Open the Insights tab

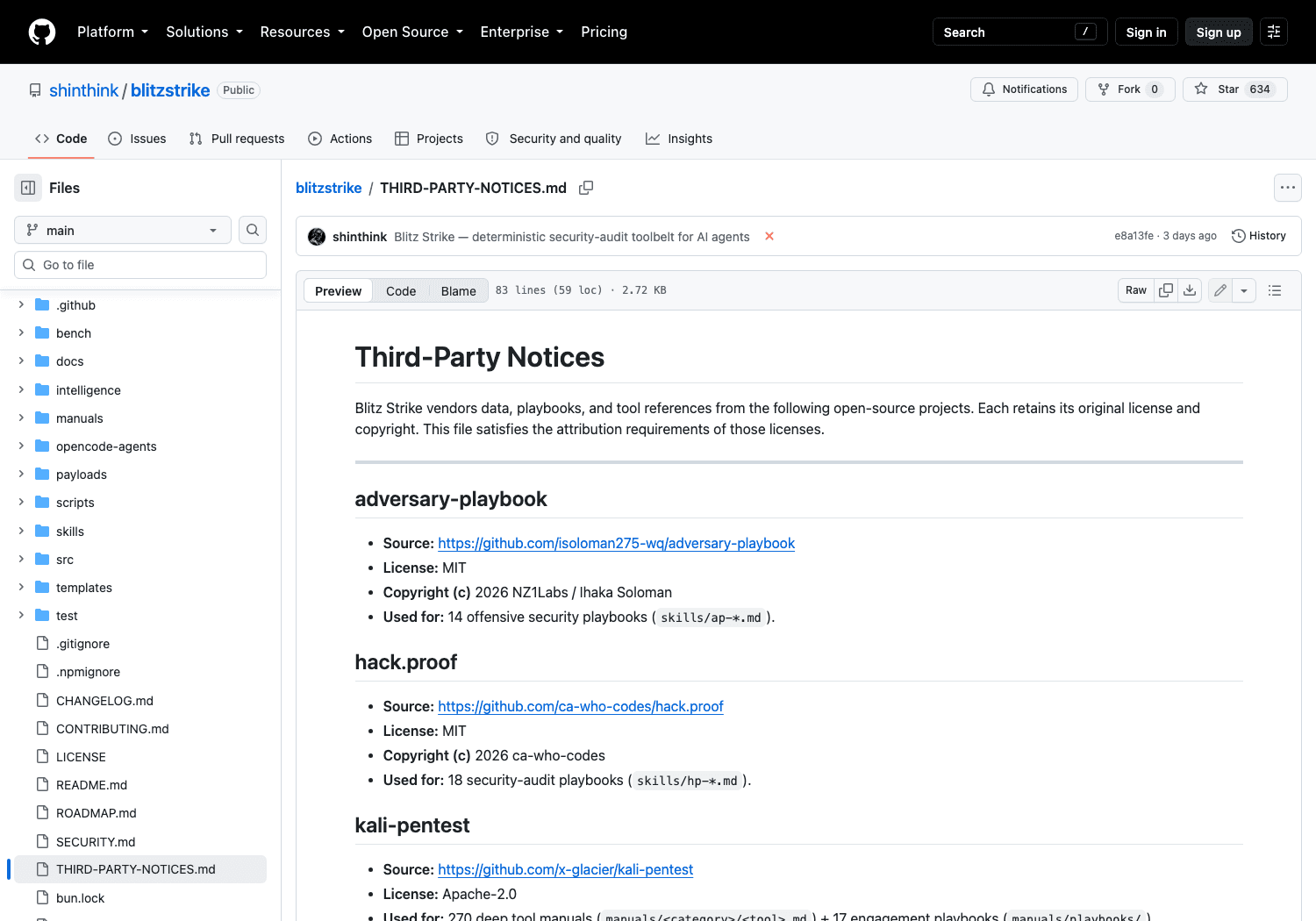679,139
